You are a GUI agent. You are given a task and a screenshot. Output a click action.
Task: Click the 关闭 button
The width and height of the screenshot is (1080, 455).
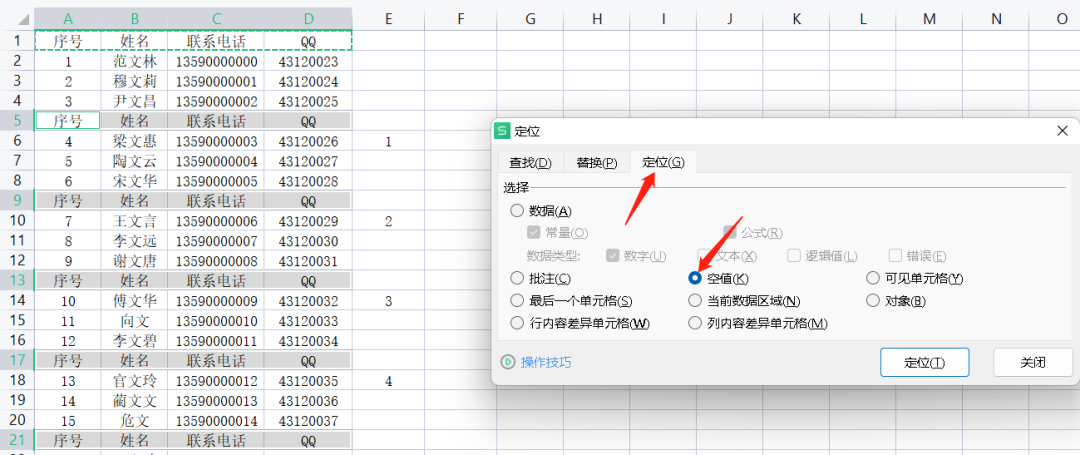[1033, 362]
